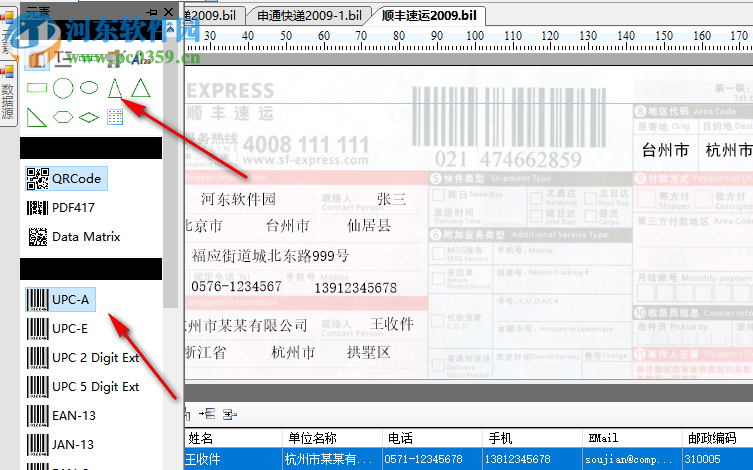
Task: Select the 张三 contact text on canvas
Action: coord(391,198)
